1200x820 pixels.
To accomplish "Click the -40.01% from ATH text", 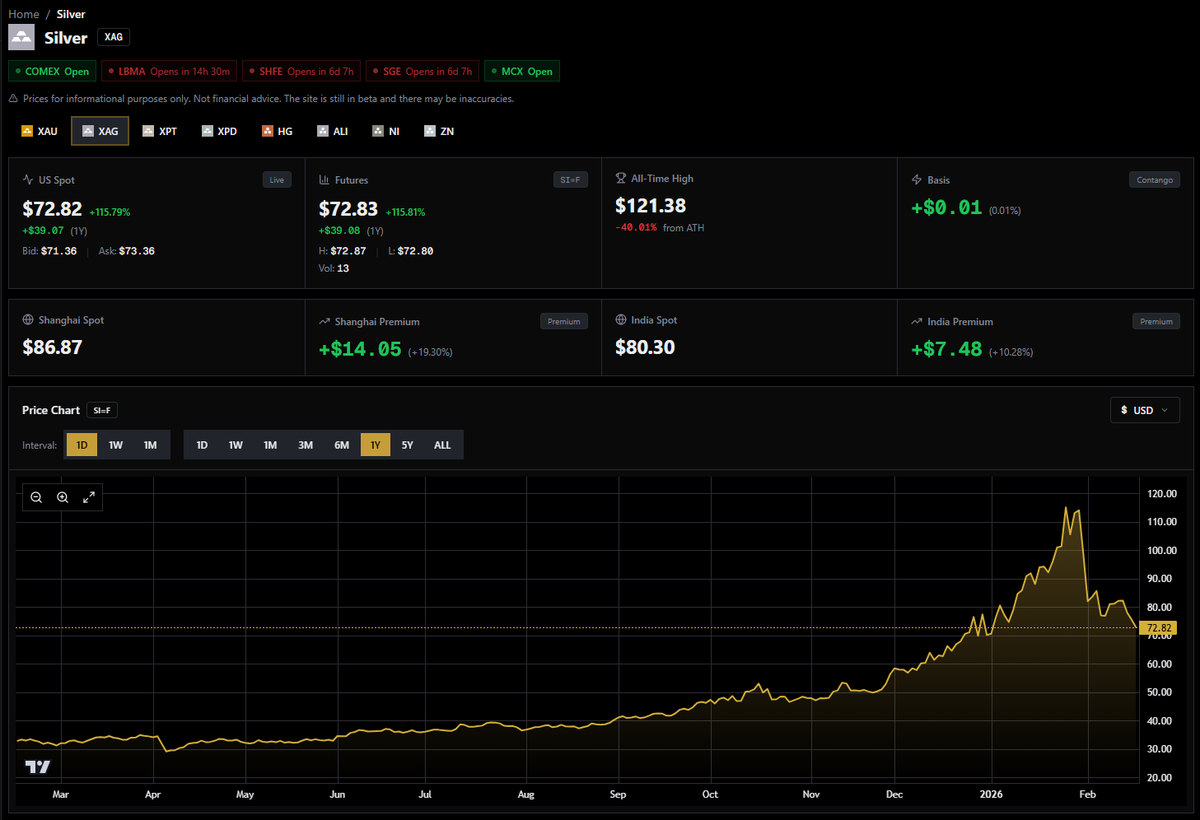I will [660, 228].
